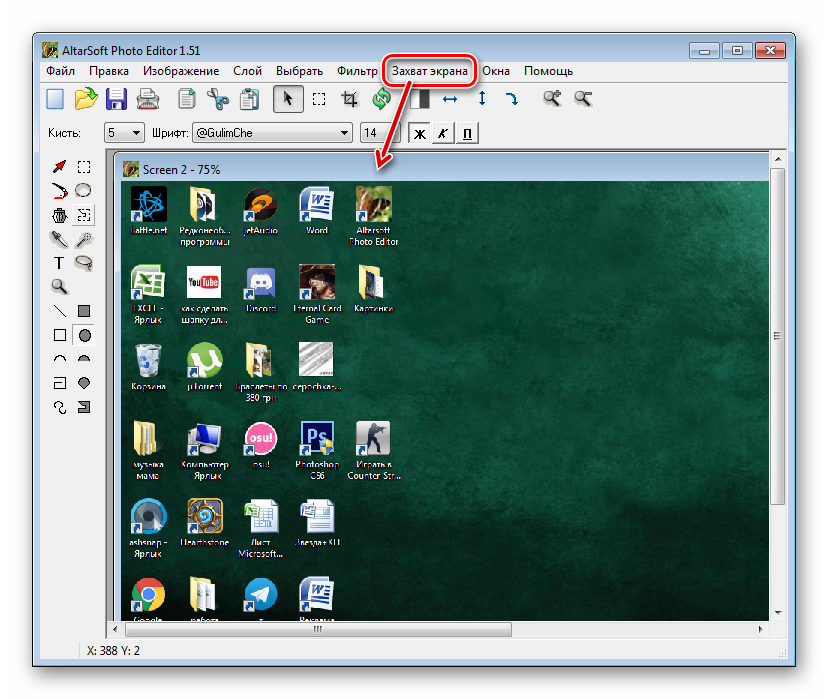Toggle bold Ж formatting
Screen dimensions: 828x699
(x=419, y=134)
